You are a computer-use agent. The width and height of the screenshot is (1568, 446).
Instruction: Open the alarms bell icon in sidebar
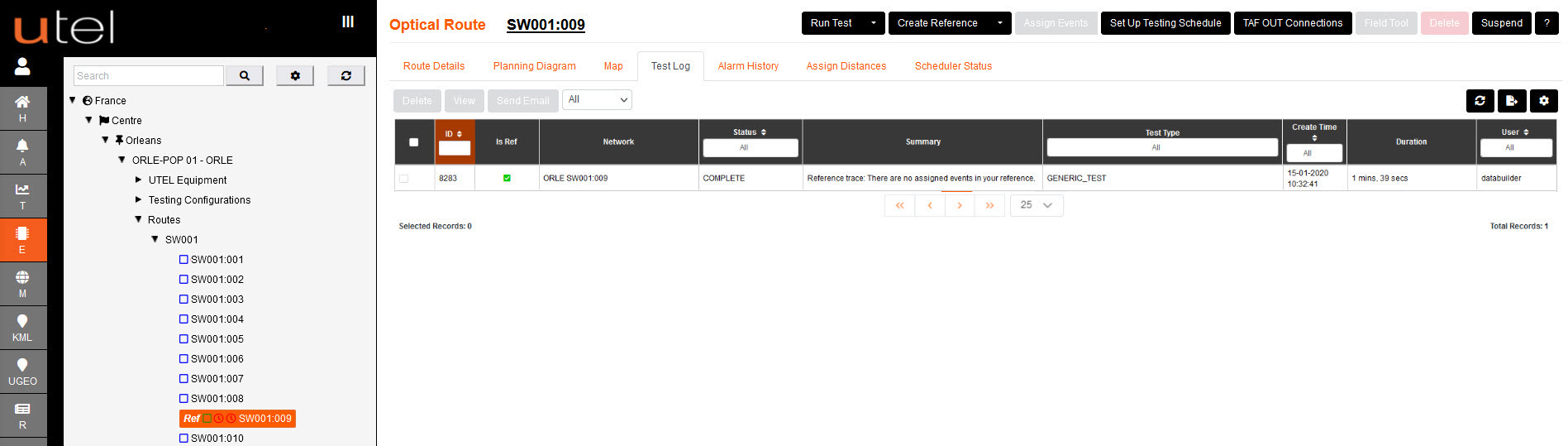pos(22,151)
